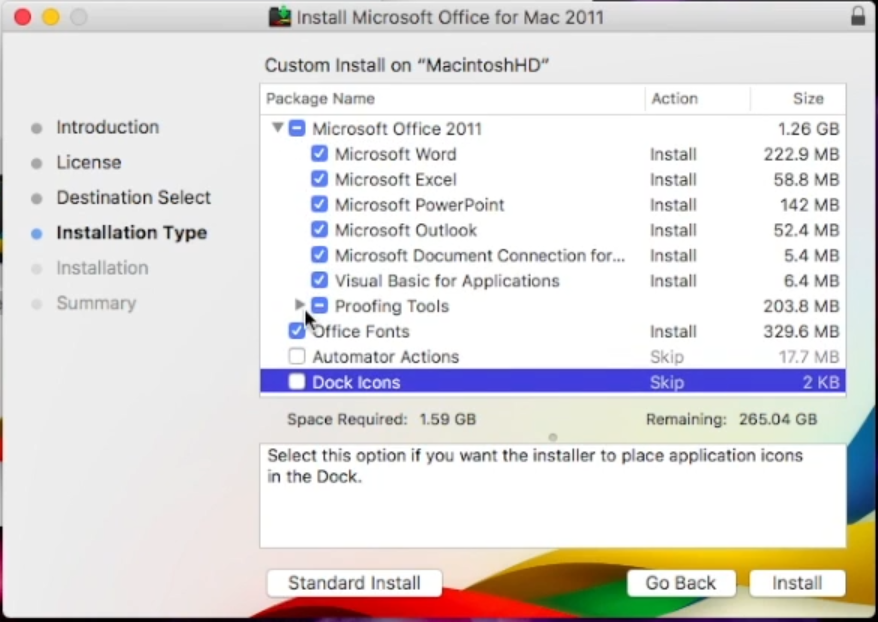Select the Automator Actions row label
This screenshot has height=622, width=878.
coord(385,357)
